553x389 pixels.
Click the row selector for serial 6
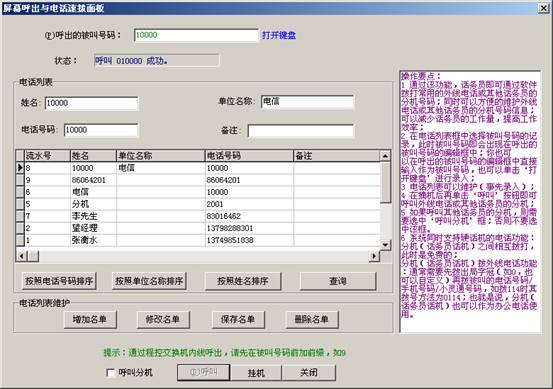pos(20,192)
